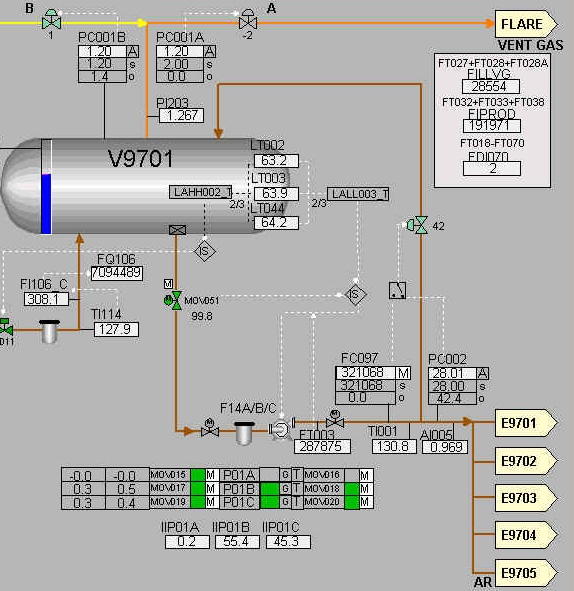Open the PC001A auto mode selector

[x=210, y=51]
